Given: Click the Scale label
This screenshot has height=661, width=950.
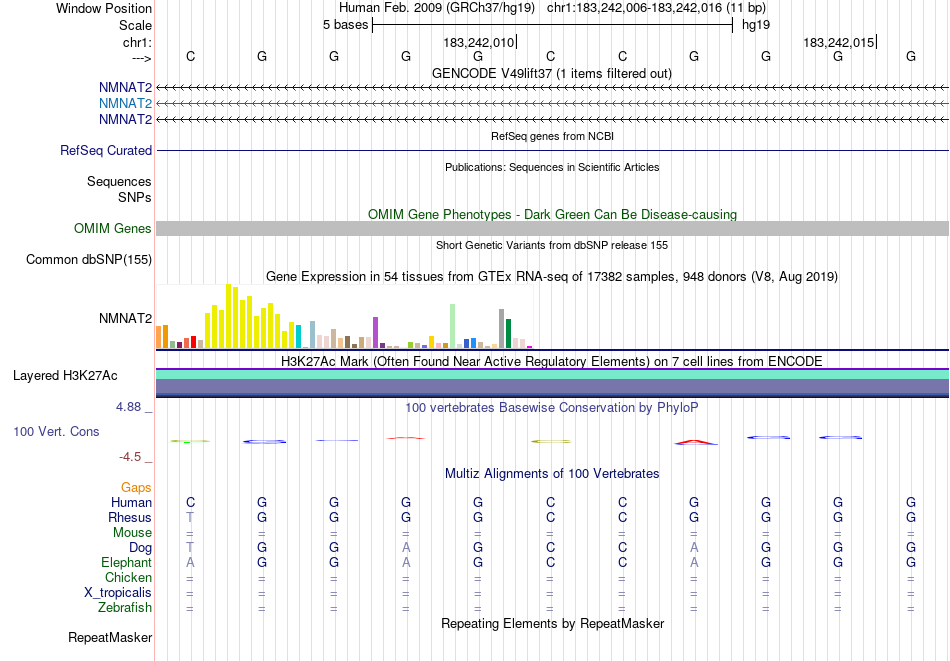Looking at the screenshot, I should pyautogui.click(x=136, y=25).
